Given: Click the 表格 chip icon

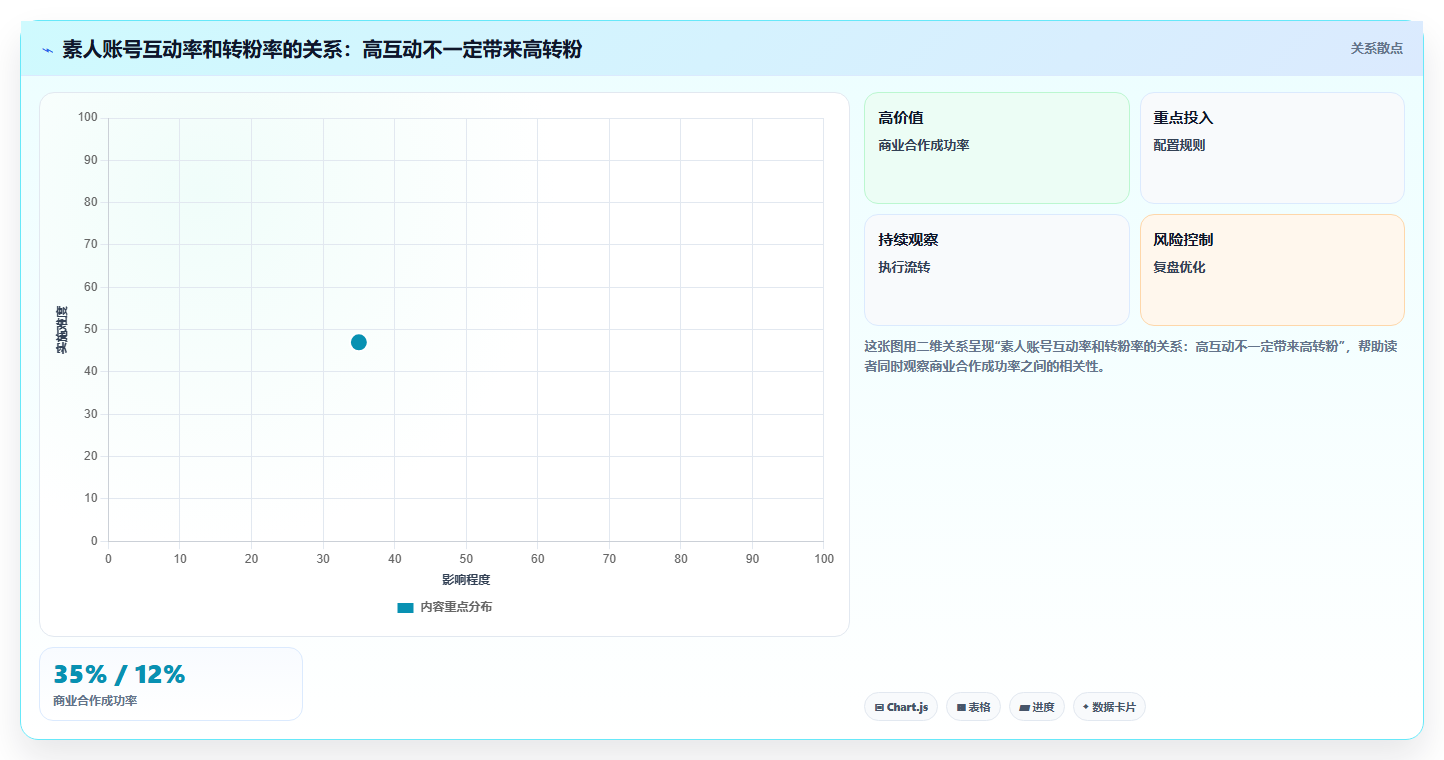Looking at the screenshot, I should pos(961,707).
